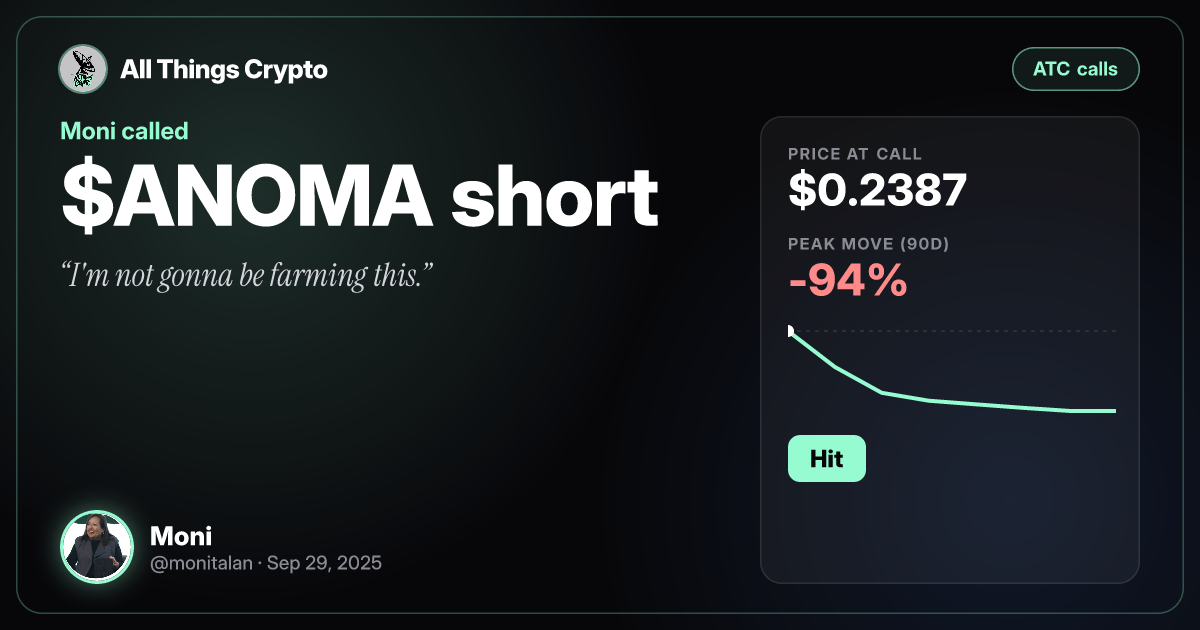Click the white start marker on chart
Screen dimensions: 1200x630
pyautogui.click(x=790, y=331)
